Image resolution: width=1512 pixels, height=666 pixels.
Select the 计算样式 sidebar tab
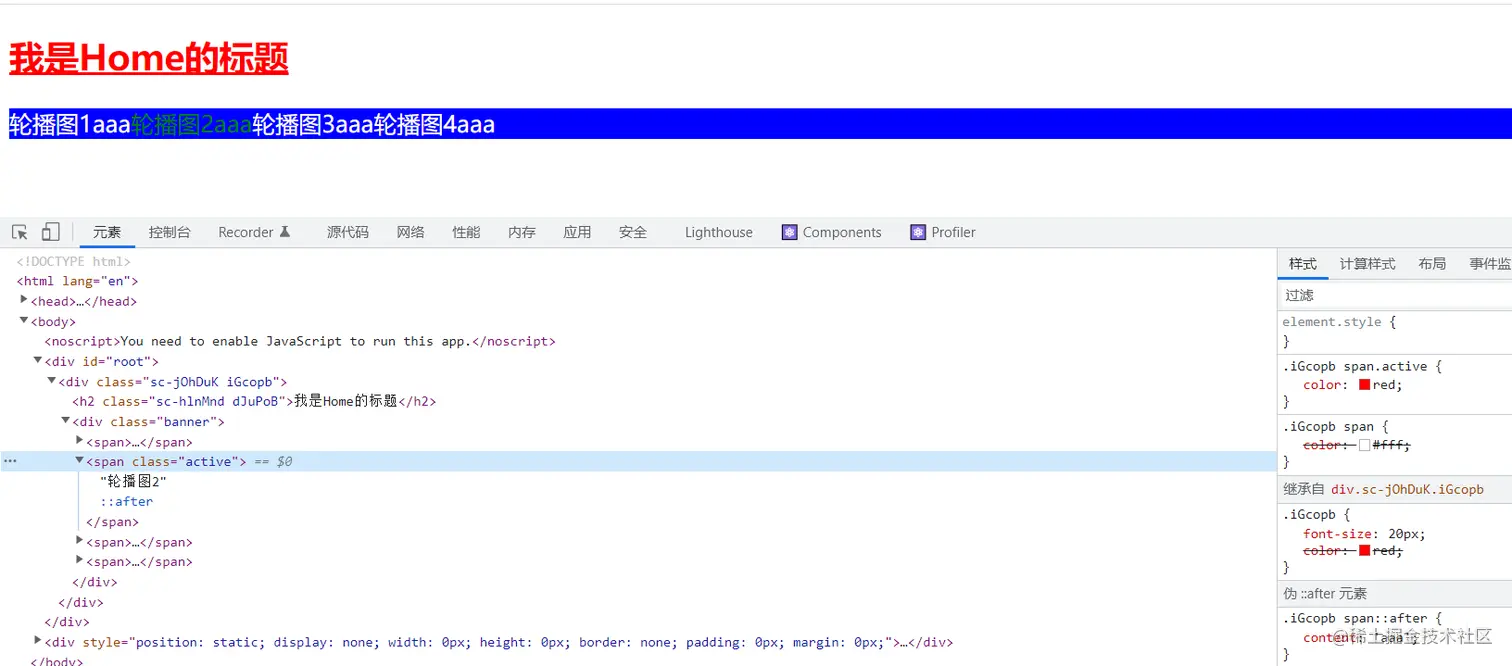click(1367, 264)
